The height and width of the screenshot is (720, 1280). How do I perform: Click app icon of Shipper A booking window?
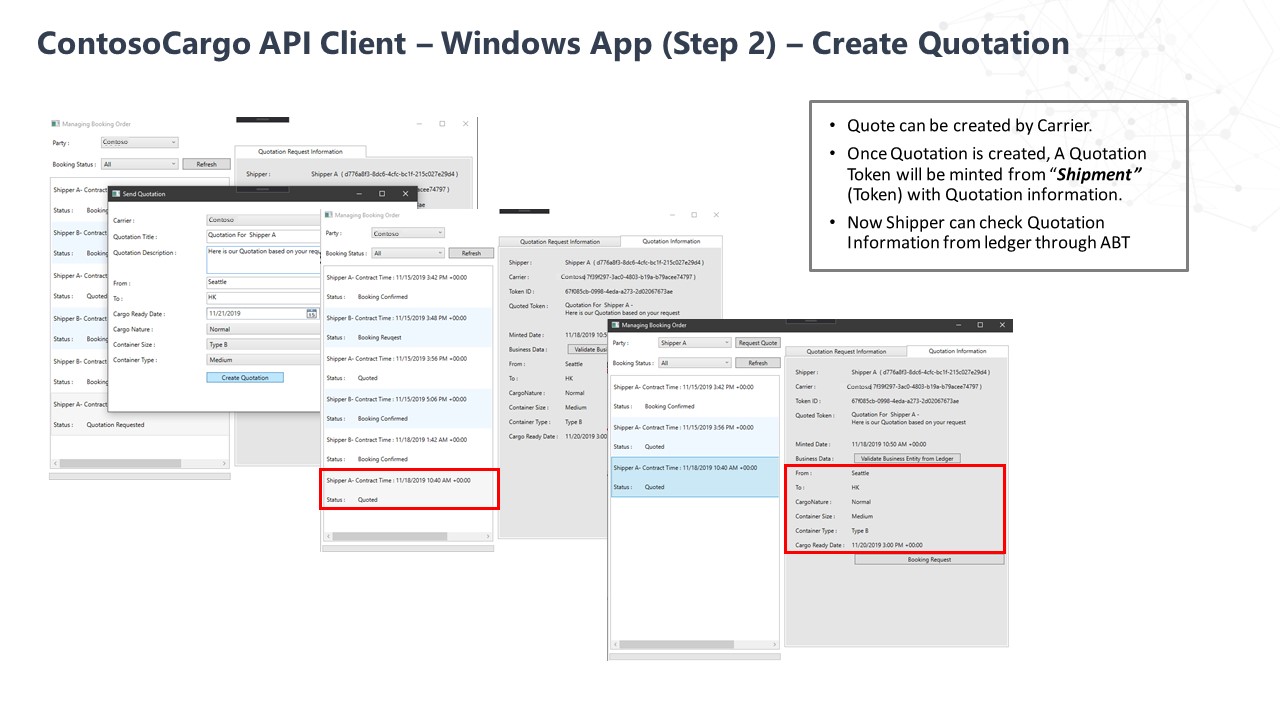pyautogui.click(x=616, y=325)
